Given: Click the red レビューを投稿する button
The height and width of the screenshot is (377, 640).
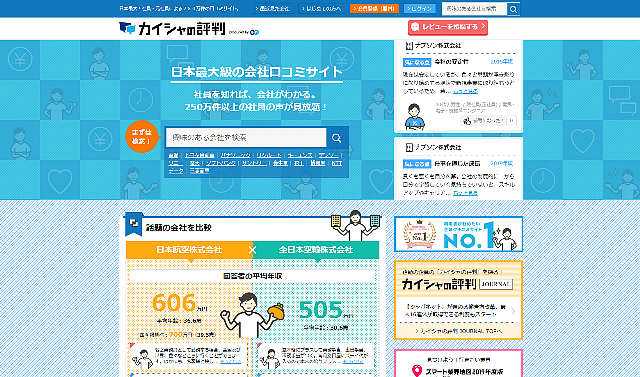Looking at the screenshot, I should point(448,27).
